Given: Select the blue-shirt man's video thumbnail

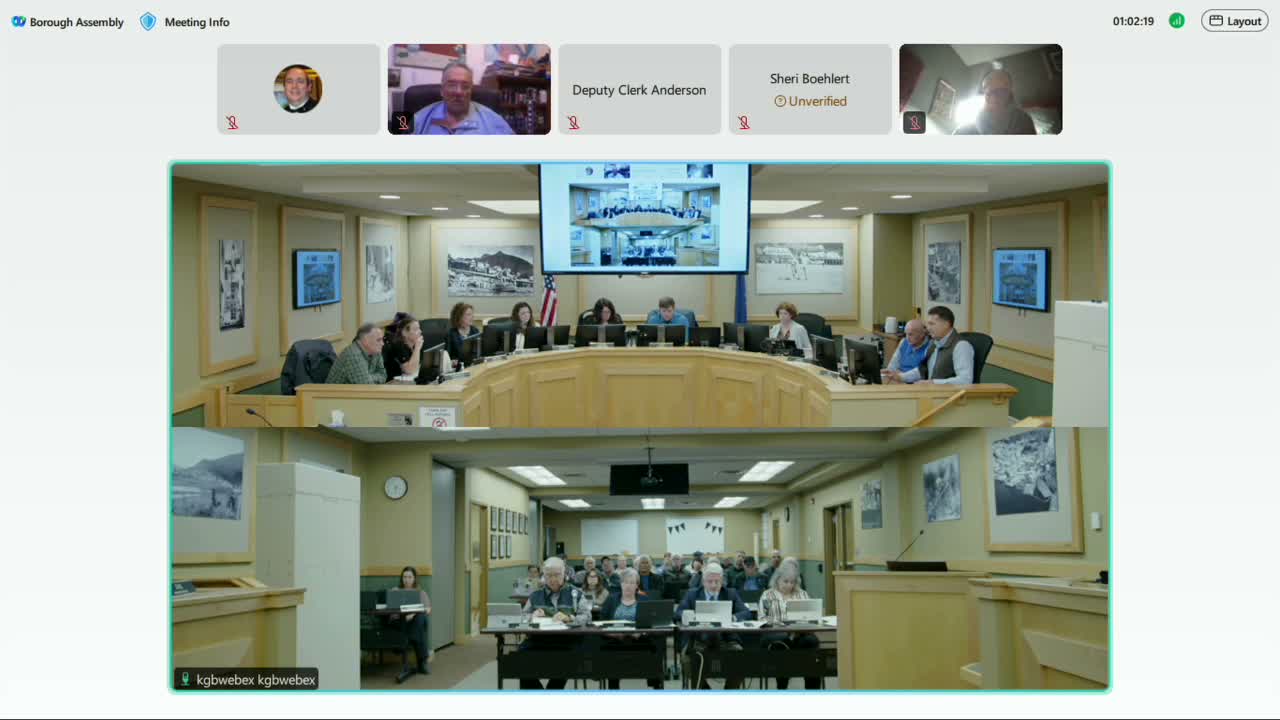Looking at the screenshot, I should (469, 89).
